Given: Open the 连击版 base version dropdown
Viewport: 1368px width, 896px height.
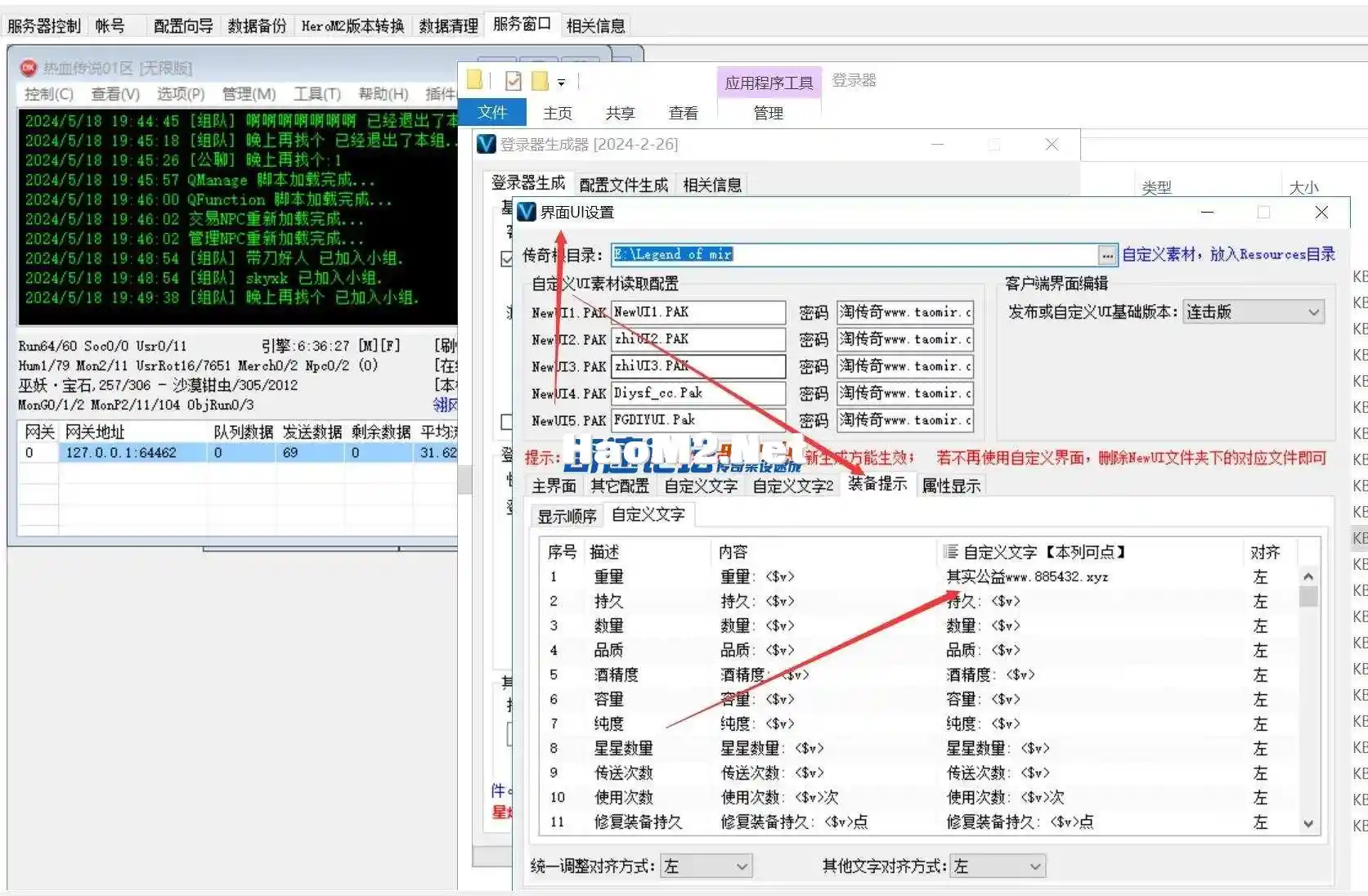Looking at the screenshot, I should [x=1254, y=311].
